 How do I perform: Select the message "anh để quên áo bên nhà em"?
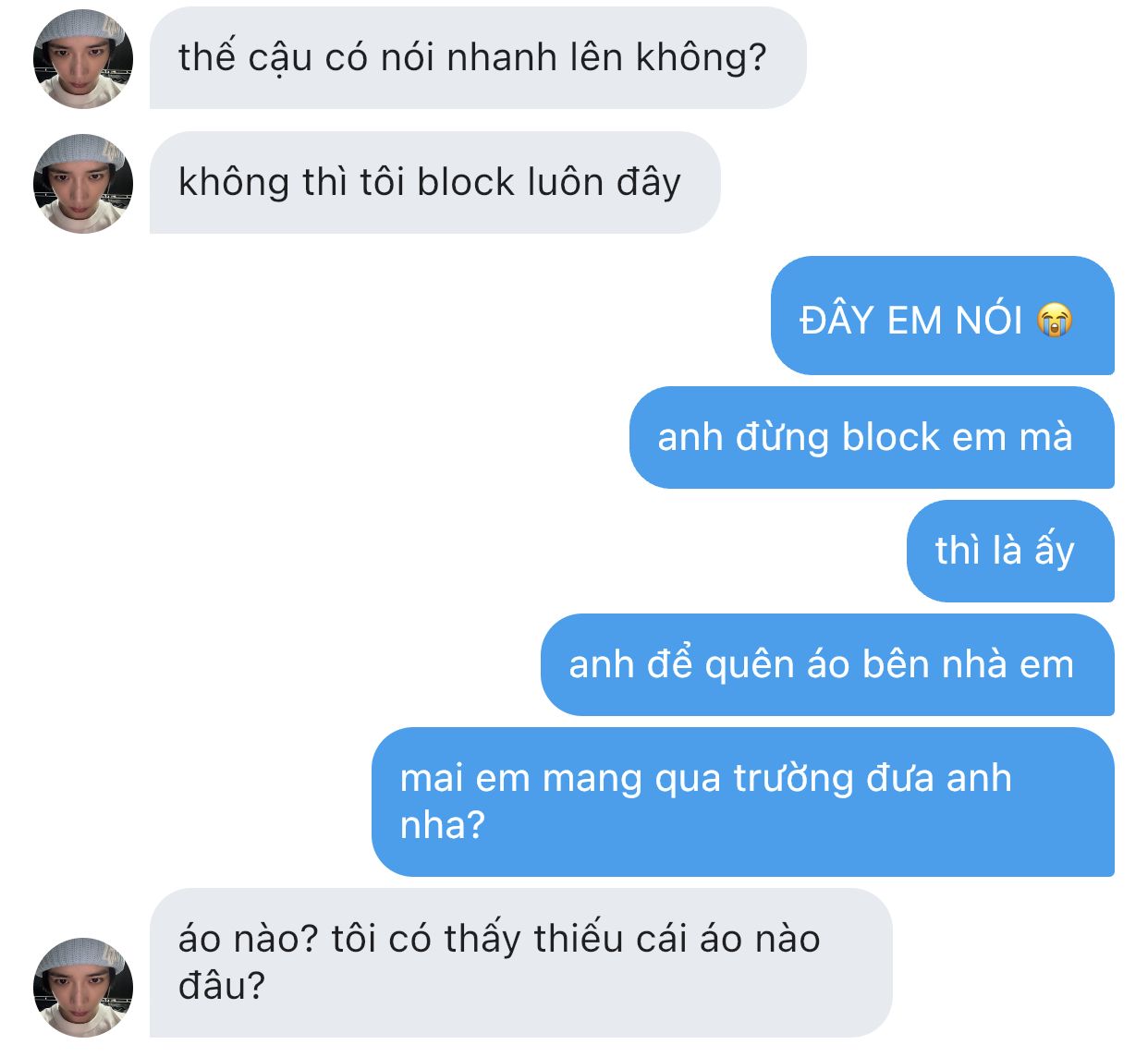tap(827, 665)
